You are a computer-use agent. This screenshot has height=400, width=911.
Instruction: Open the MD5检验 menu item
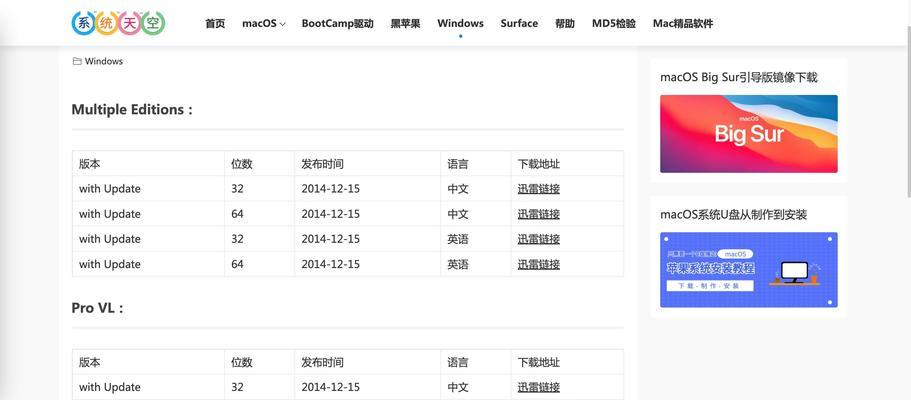614,24
